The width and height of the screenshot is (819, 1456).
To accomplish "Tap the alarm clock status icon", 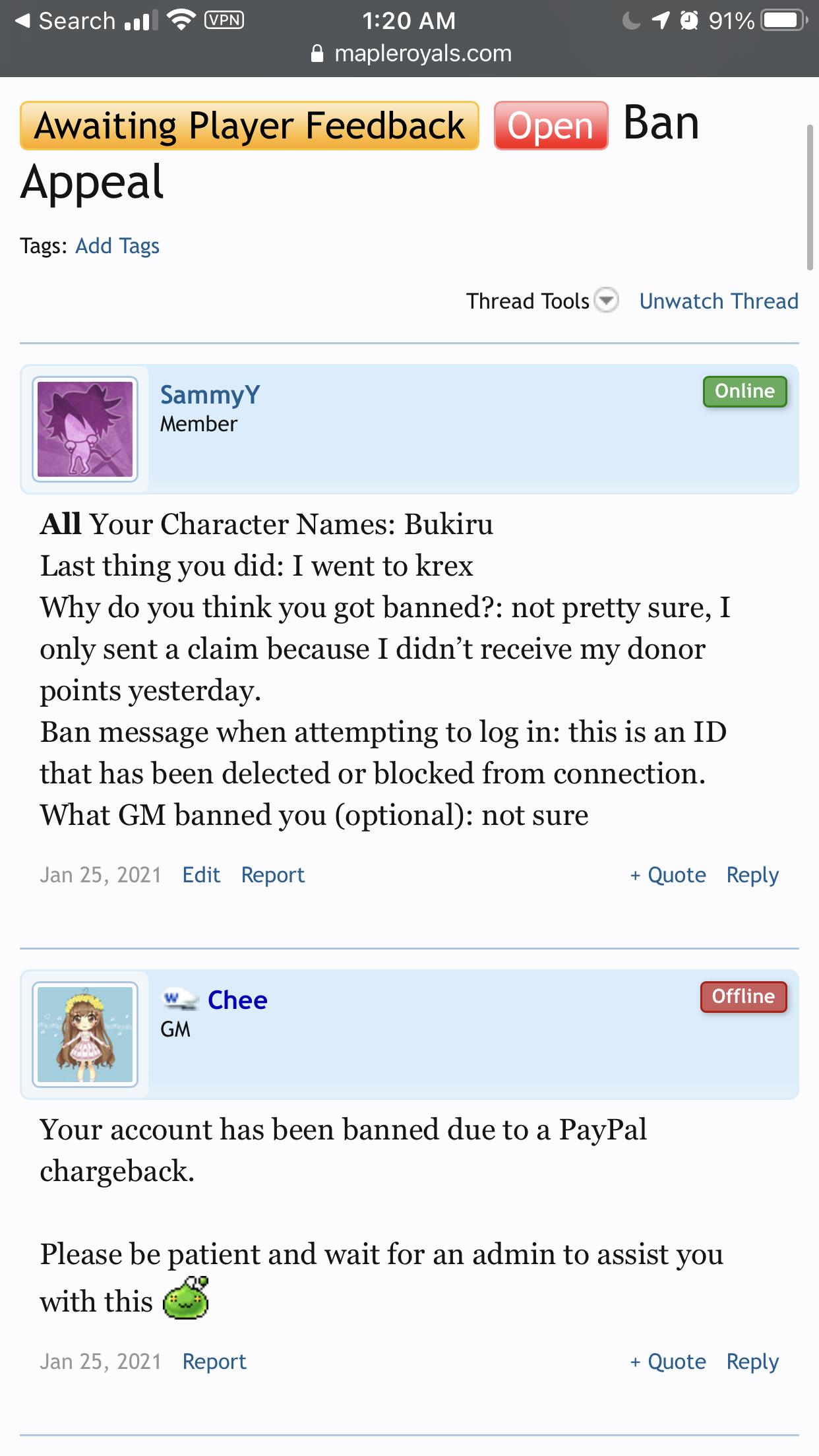I will tap(689, 20).
